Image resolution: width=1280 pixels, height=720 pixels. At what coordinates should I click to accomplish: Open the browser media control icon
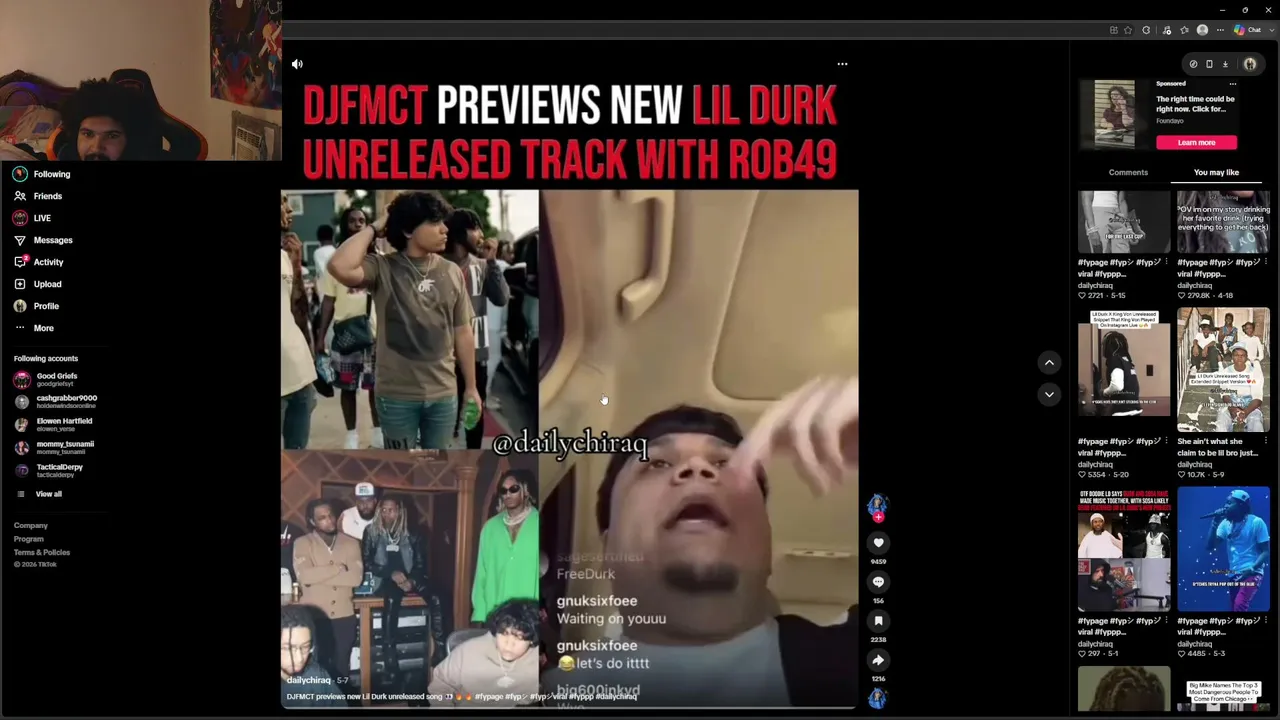coord(1167,30)
